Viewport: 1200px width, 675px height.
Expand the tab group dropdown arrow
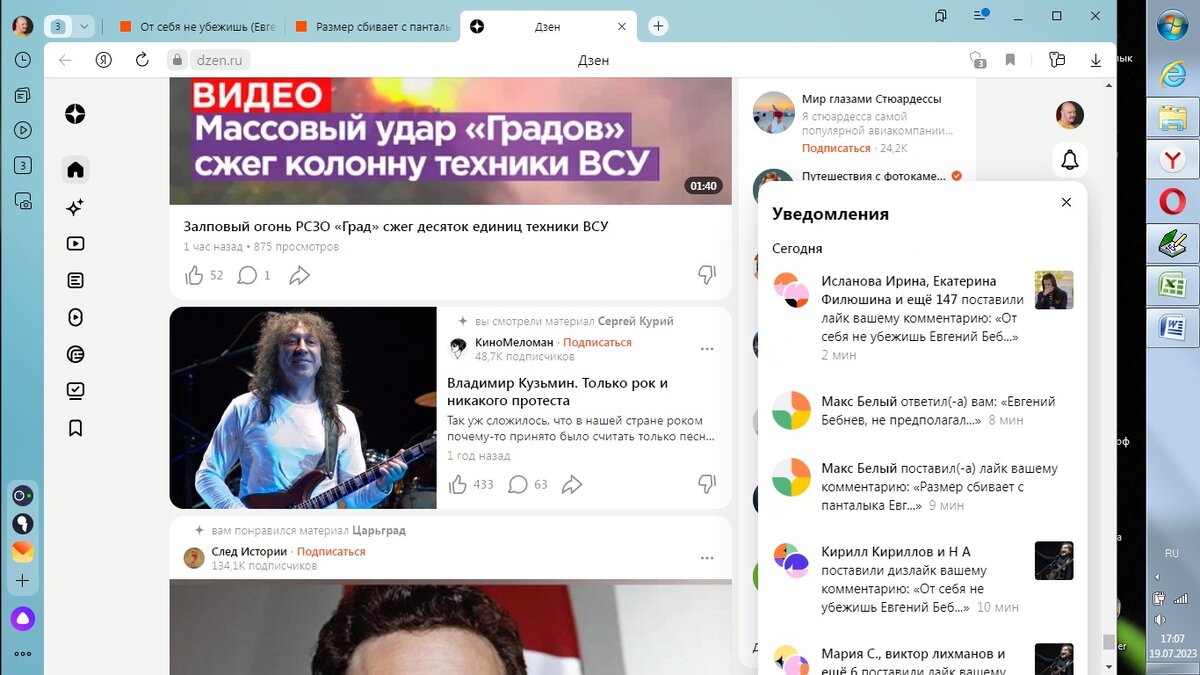coord(84,26)
